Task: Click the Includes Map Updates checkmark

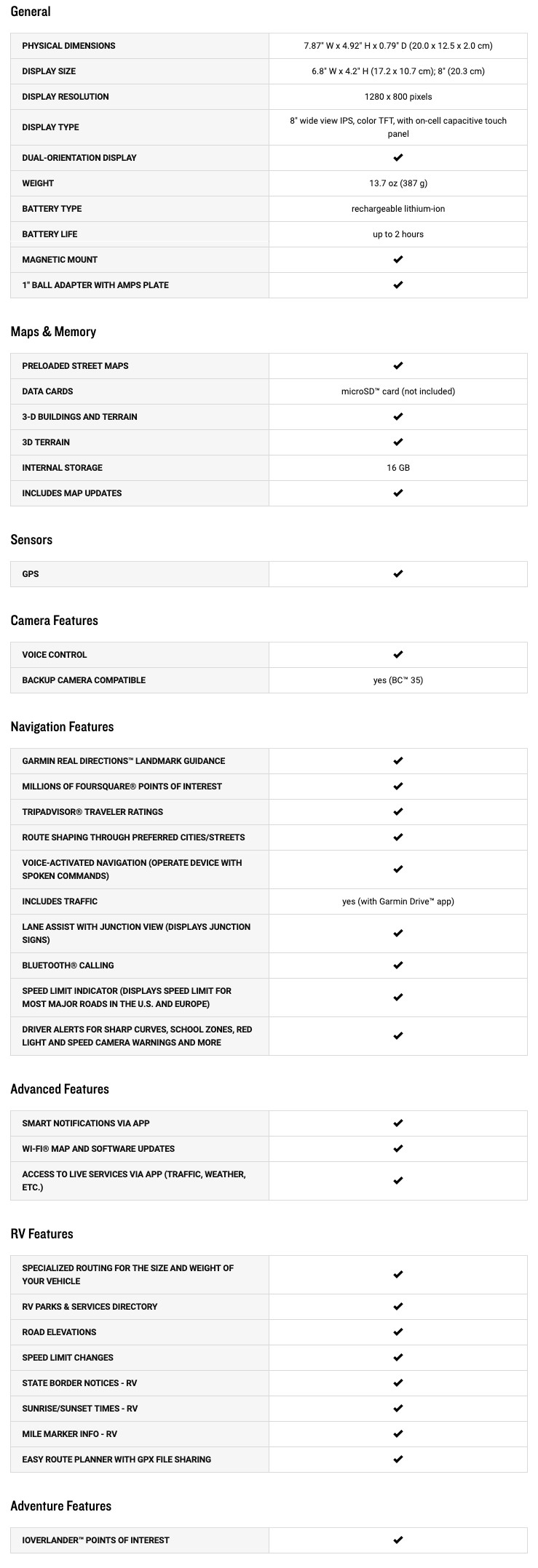Action: point(397,493)
